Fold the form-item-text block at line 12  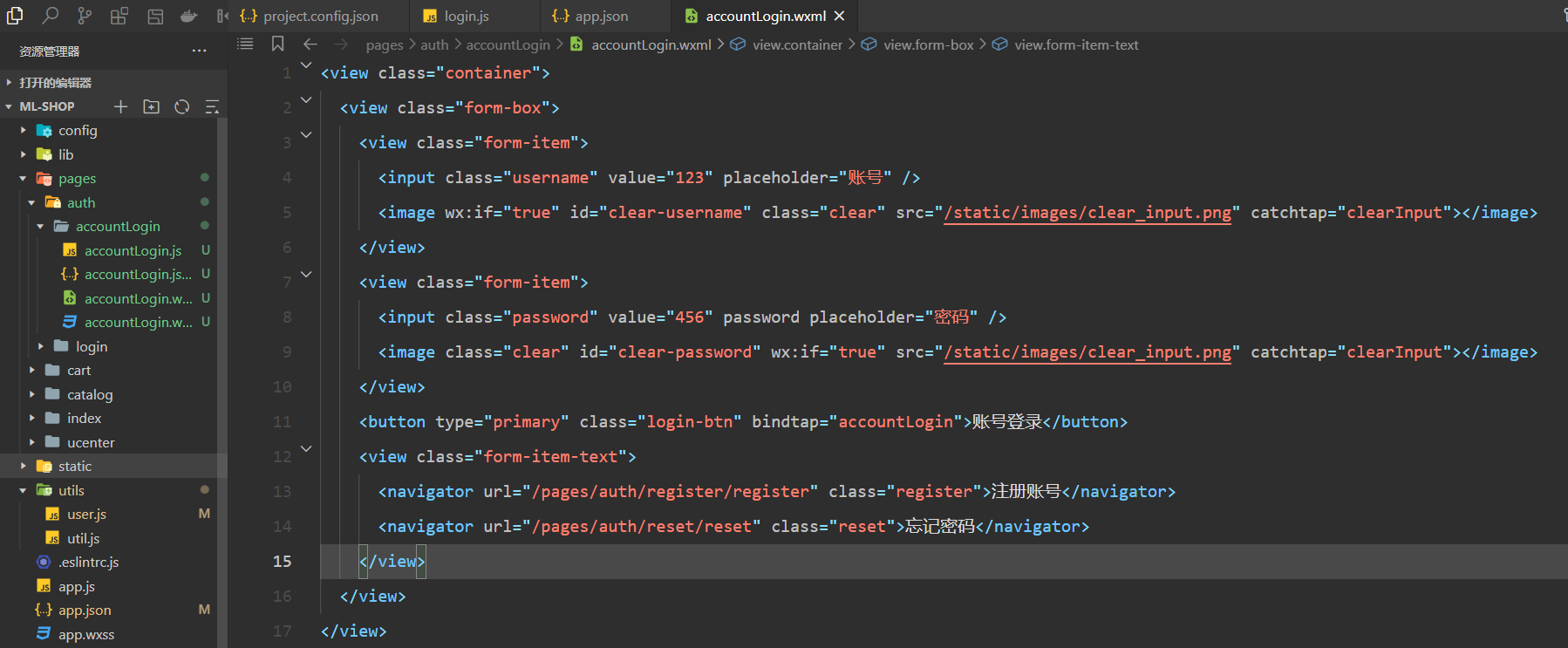pos(306,448)
